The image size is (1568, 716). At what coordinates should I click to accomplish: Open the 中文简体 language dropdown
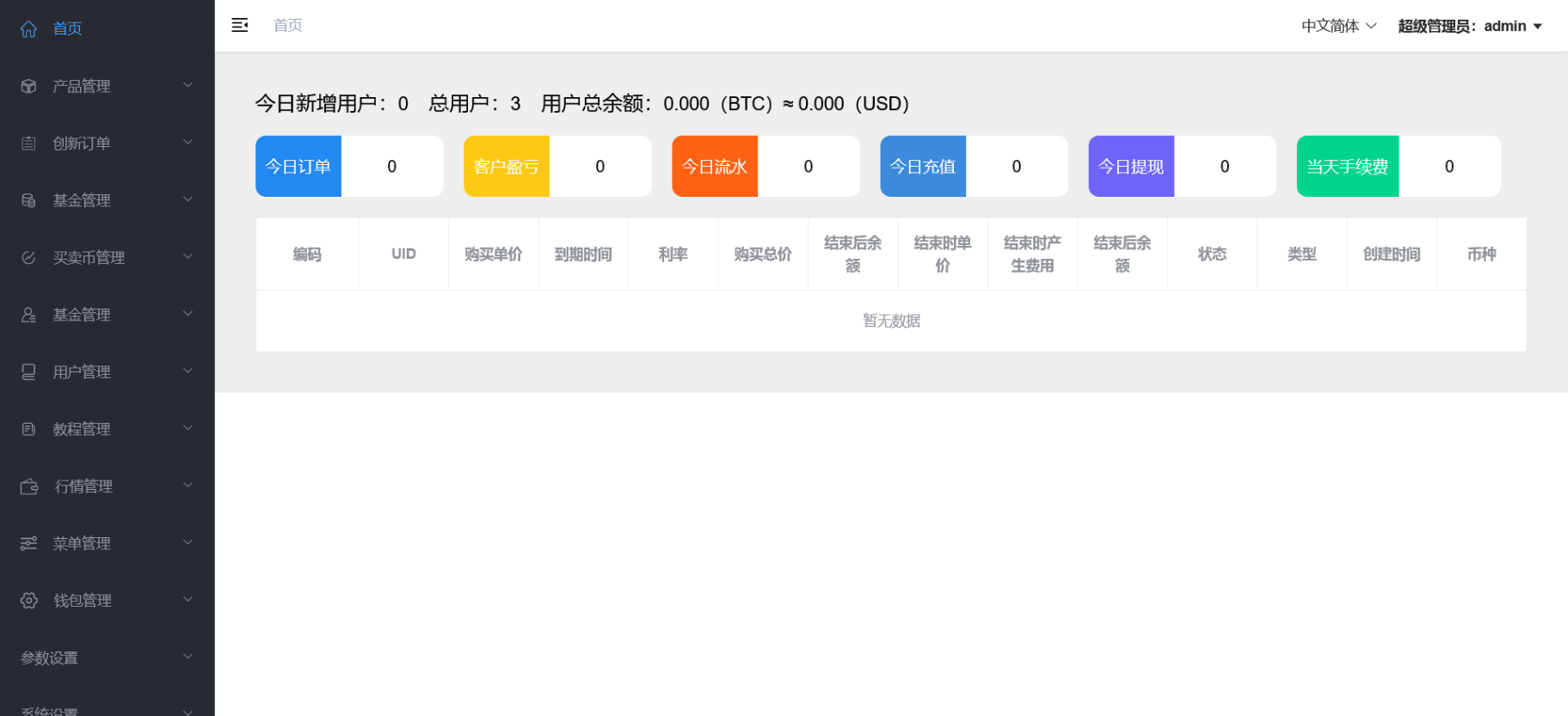[x=1338, y=26]
